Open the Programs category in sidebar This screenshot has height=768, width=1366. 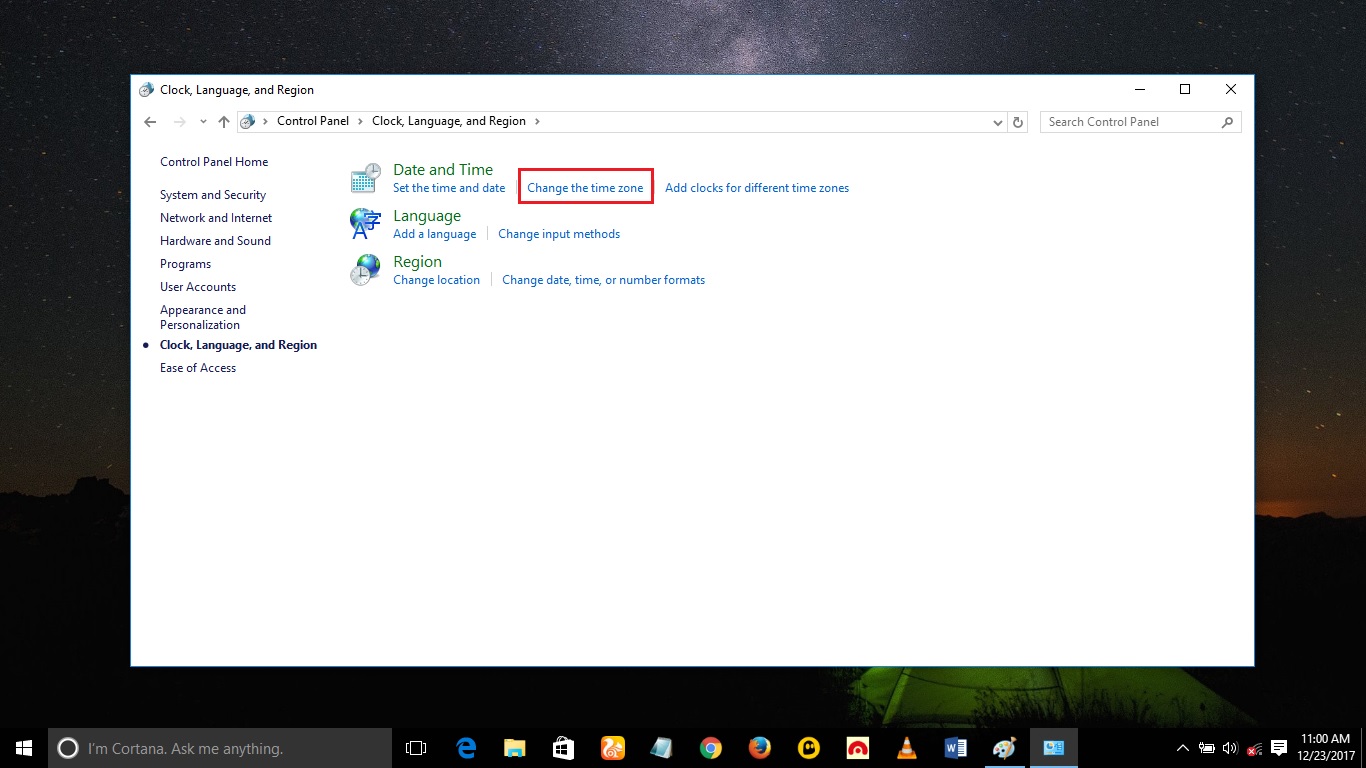(185, 264)
